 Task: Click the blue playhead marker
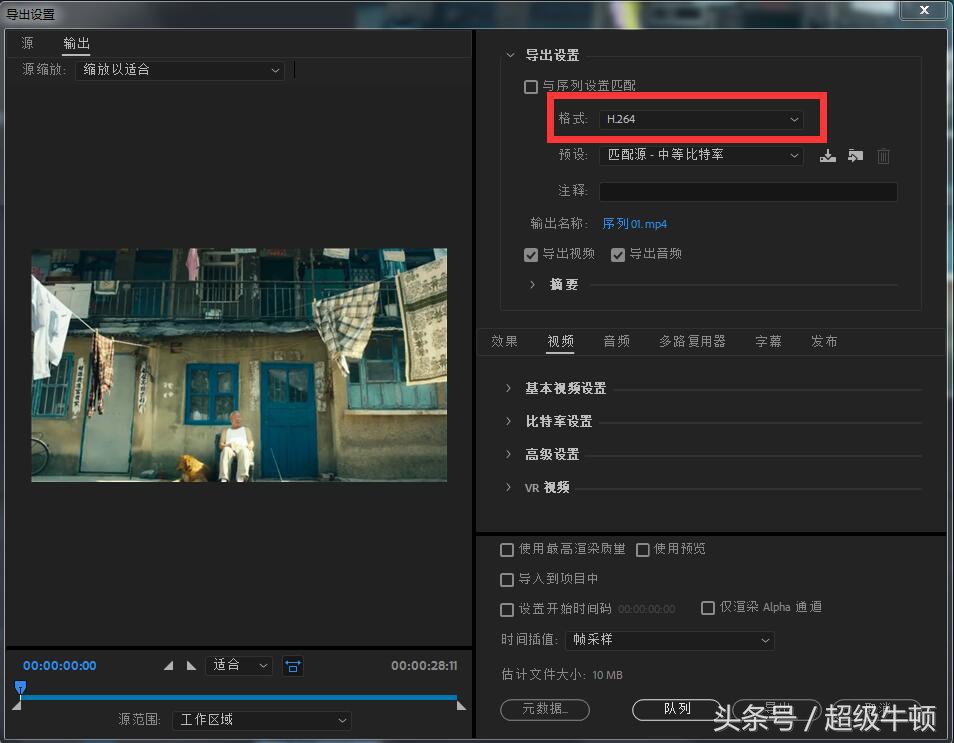coord(21,688)
